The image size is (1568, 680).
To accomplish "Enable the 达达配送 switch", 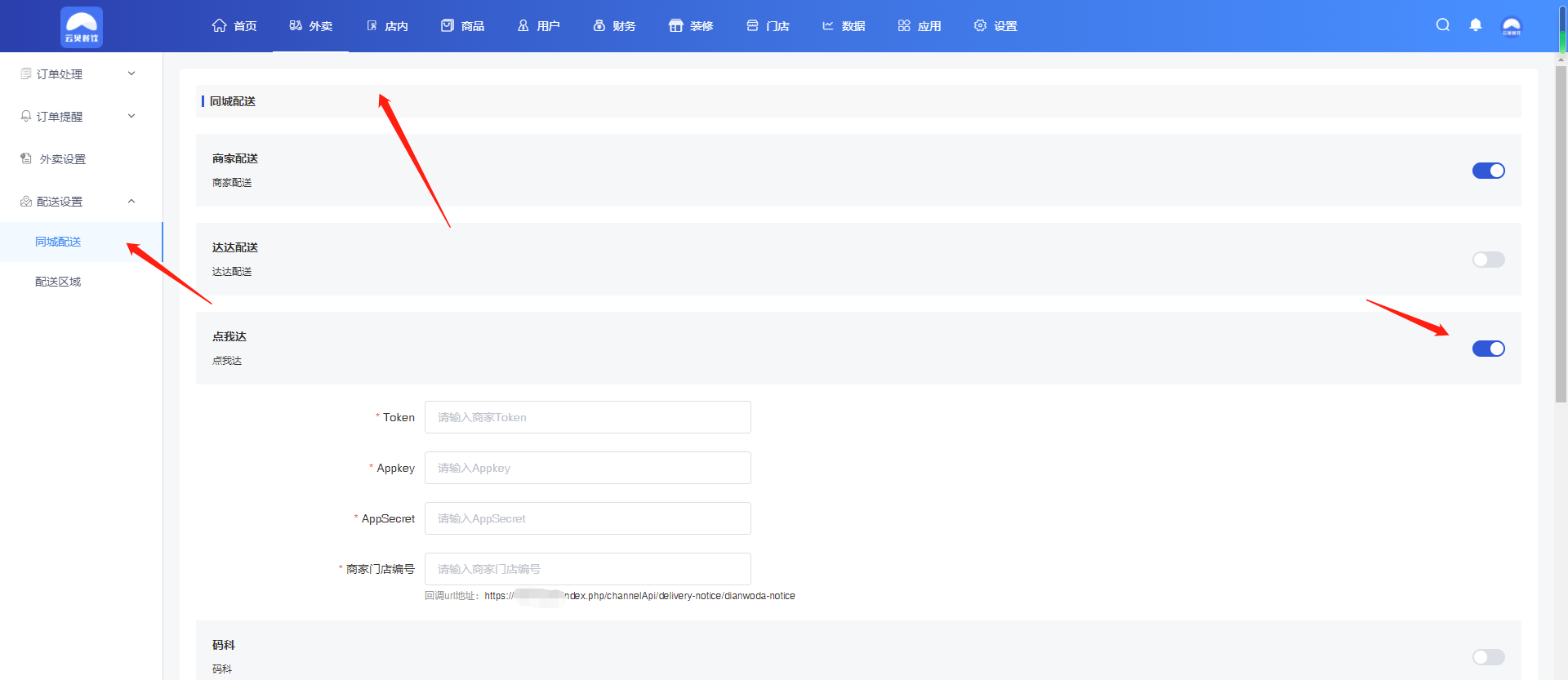I will (x=1488, y=260).
